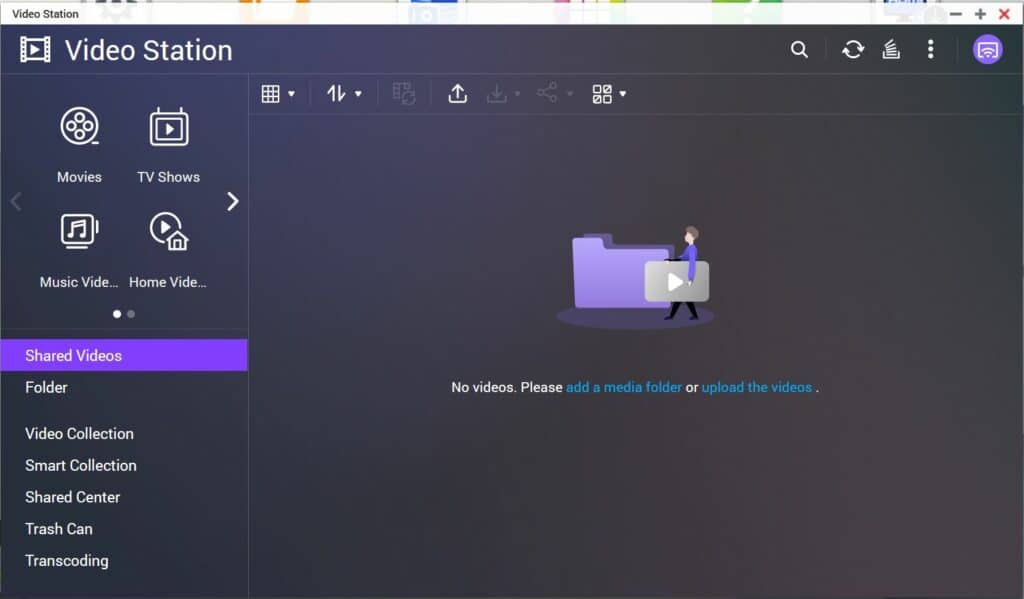Open the TV Shows category
This screenshot has height=599, width=1024.
point(168,146)
